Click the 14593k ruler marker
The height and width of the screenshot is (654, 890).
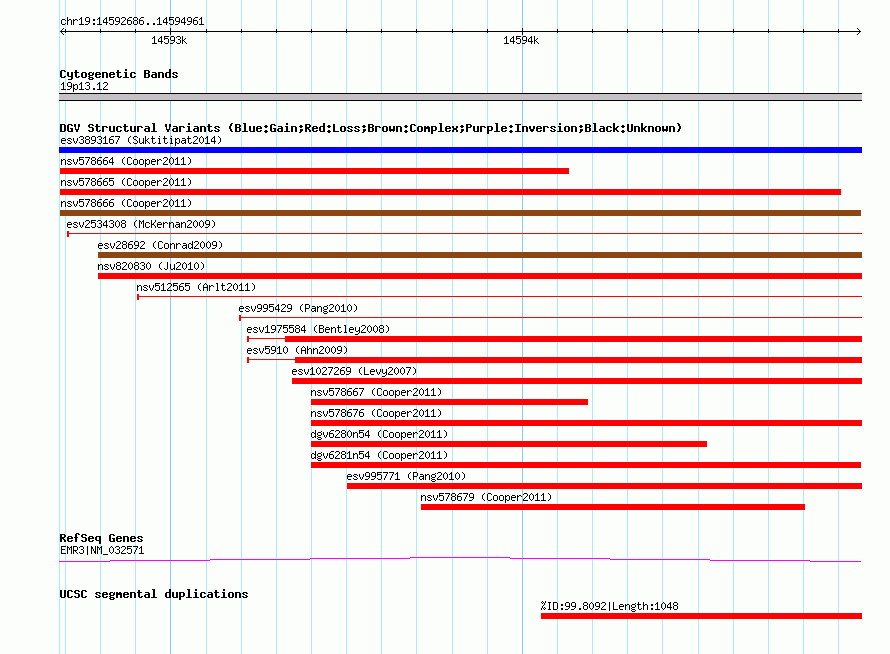(169, 40)
